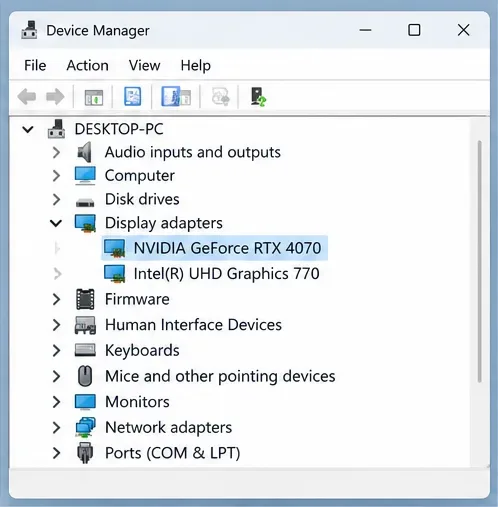Expand Human Interface Devices chevron
498x507 pixels.
56,325
